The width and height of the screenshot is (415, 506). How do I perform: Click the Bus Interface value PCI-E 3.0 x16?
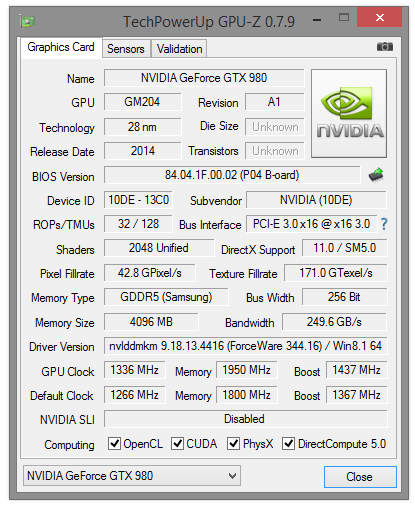(x=311, y=224)
